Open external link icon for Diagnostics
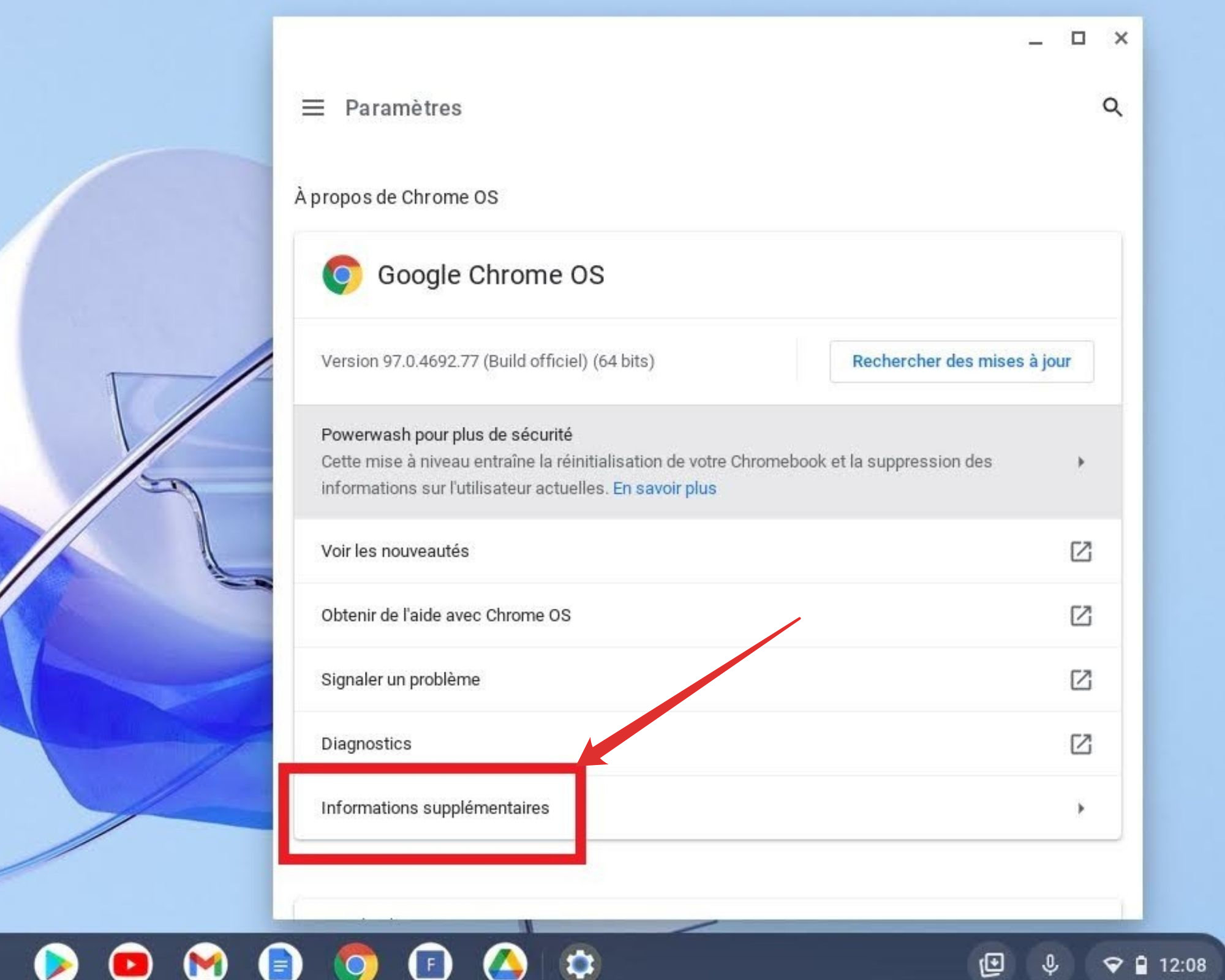This screenshot has width=1225, height=980. 1081,744
